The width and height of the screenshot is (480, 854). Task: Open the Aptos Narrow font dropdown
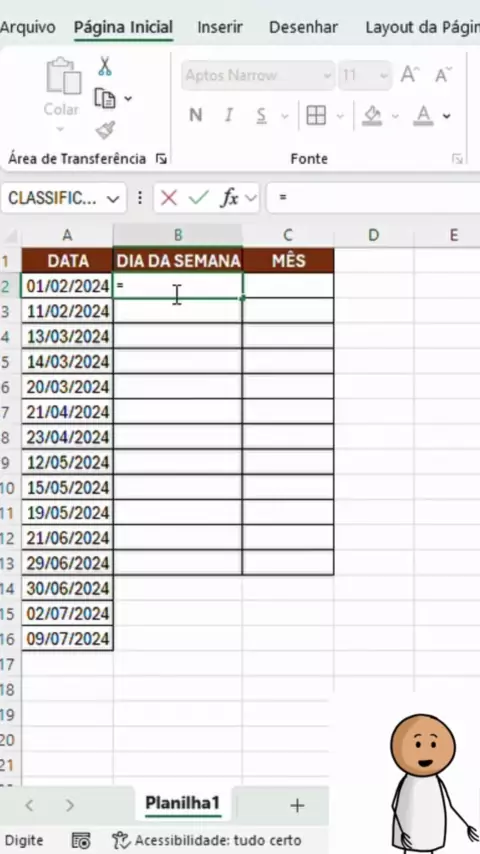click(x=327, y=75)
